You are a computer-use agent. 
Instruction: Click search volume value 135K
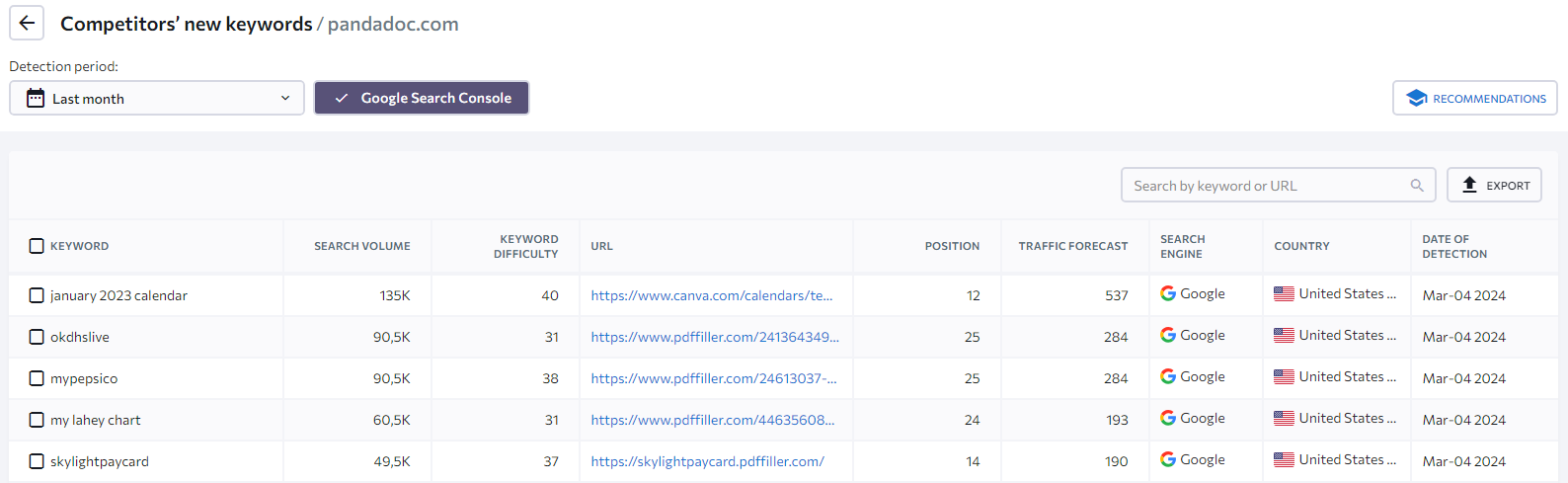point(395,295)
